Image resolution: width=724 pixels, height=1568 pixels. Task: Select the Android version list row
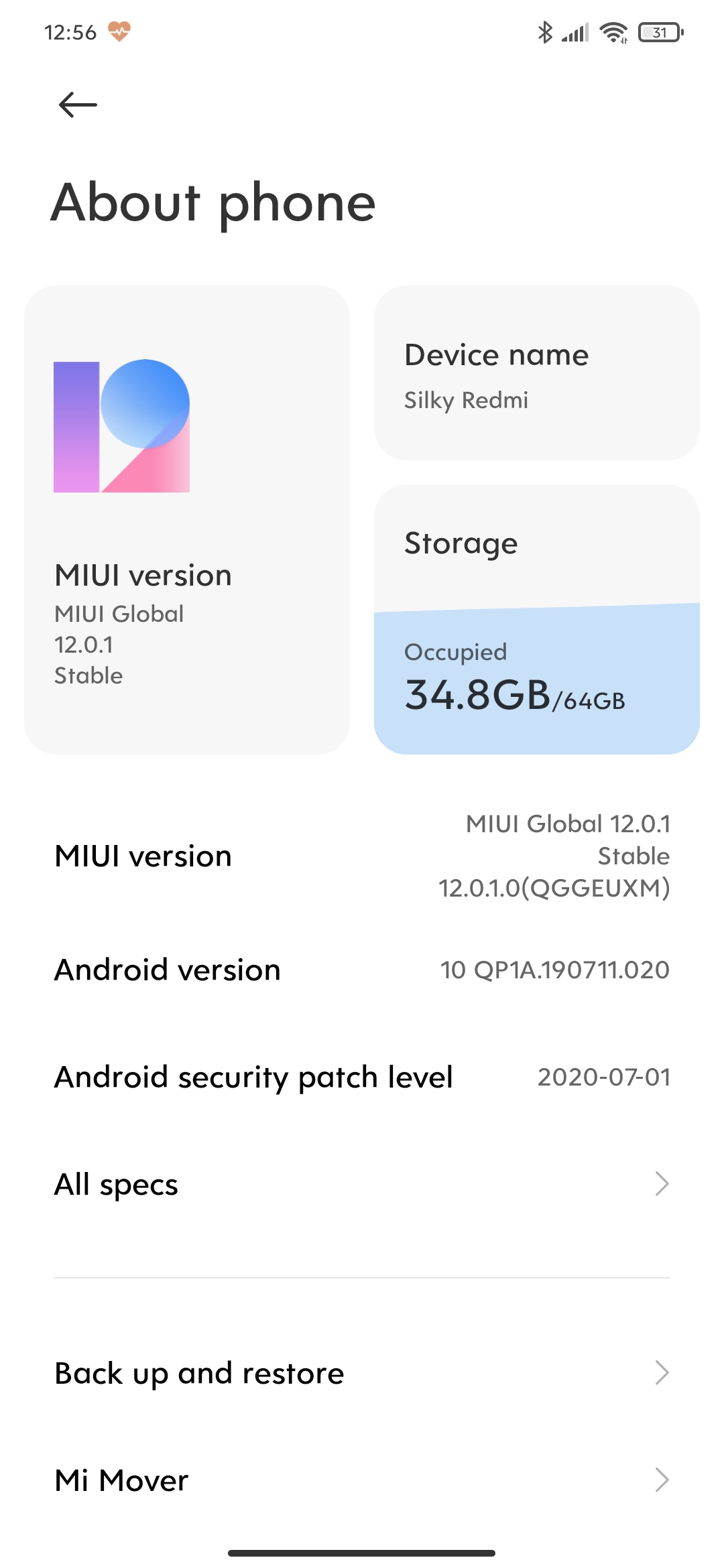362,970
